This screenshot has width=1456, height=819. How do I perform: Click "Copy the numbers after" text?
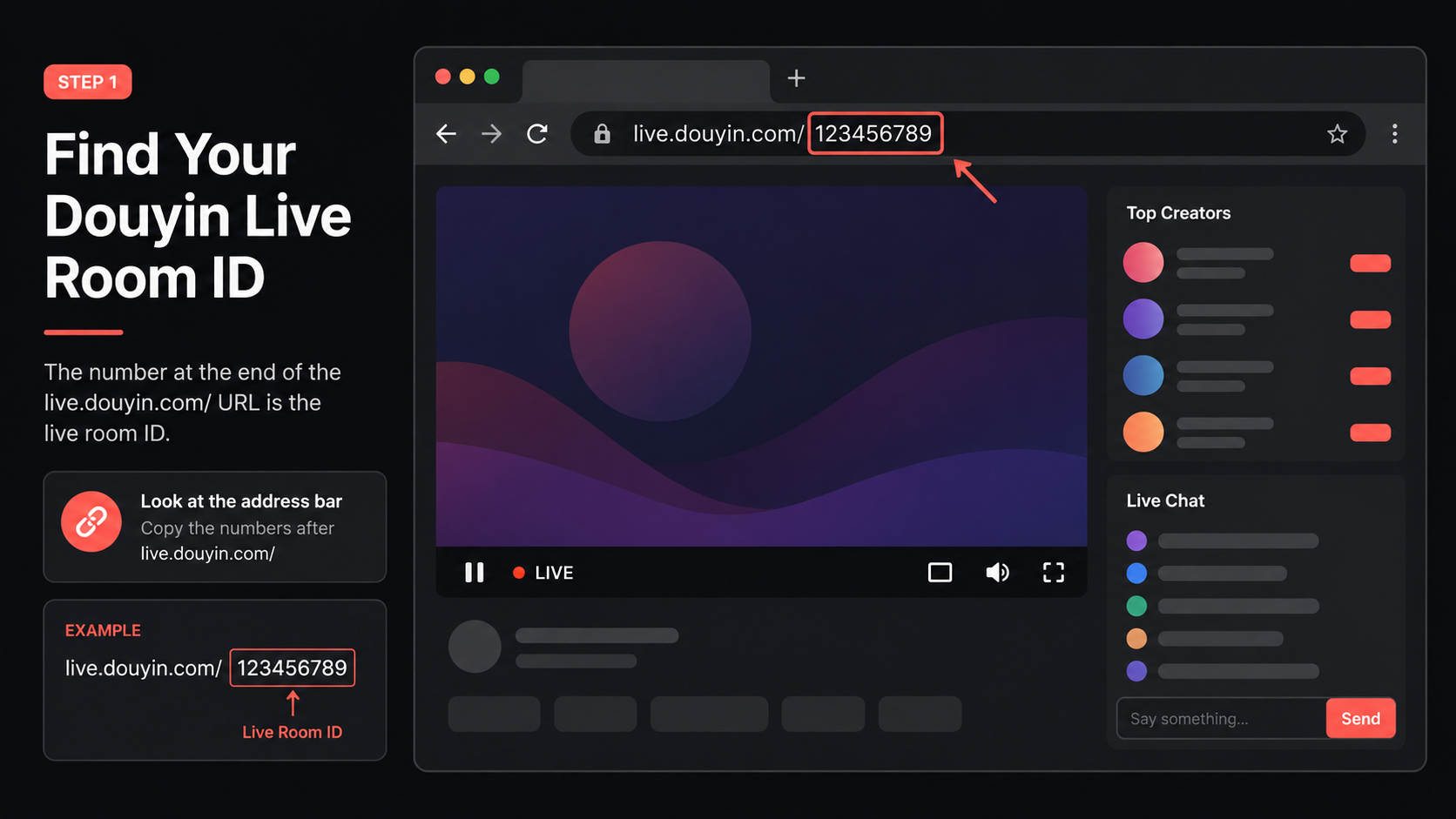tap(238, 528)
